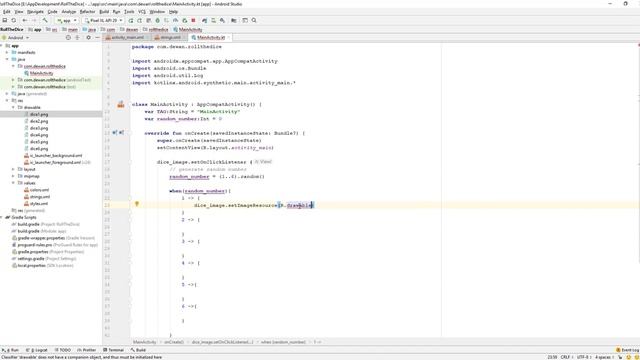Select styles.xml under values
The height and width of the screenshot is (360, 640).
(39, 203)
